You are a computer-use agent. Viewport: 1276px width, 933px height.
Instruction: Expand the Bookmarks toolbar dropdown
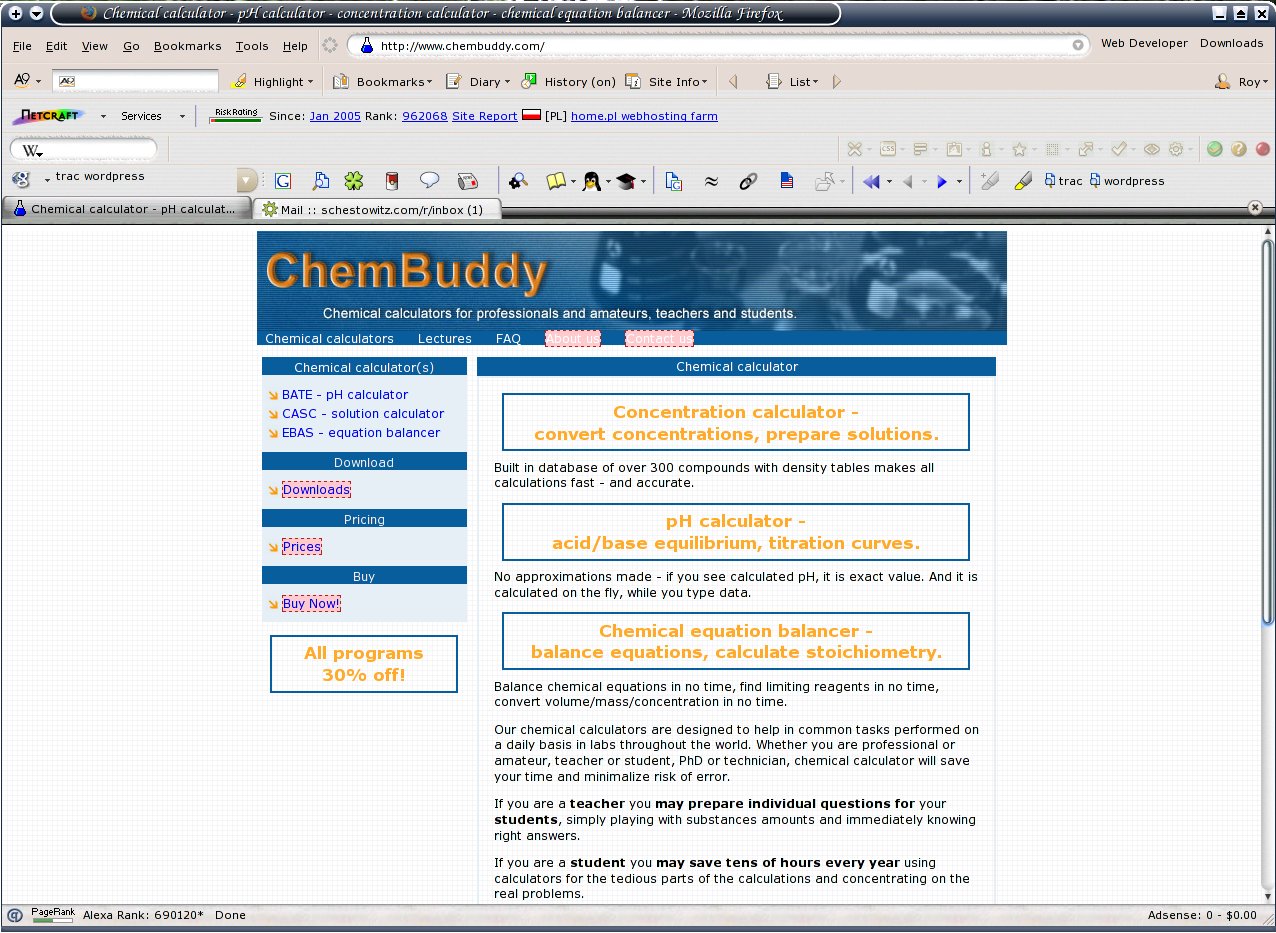click(383, 82)
